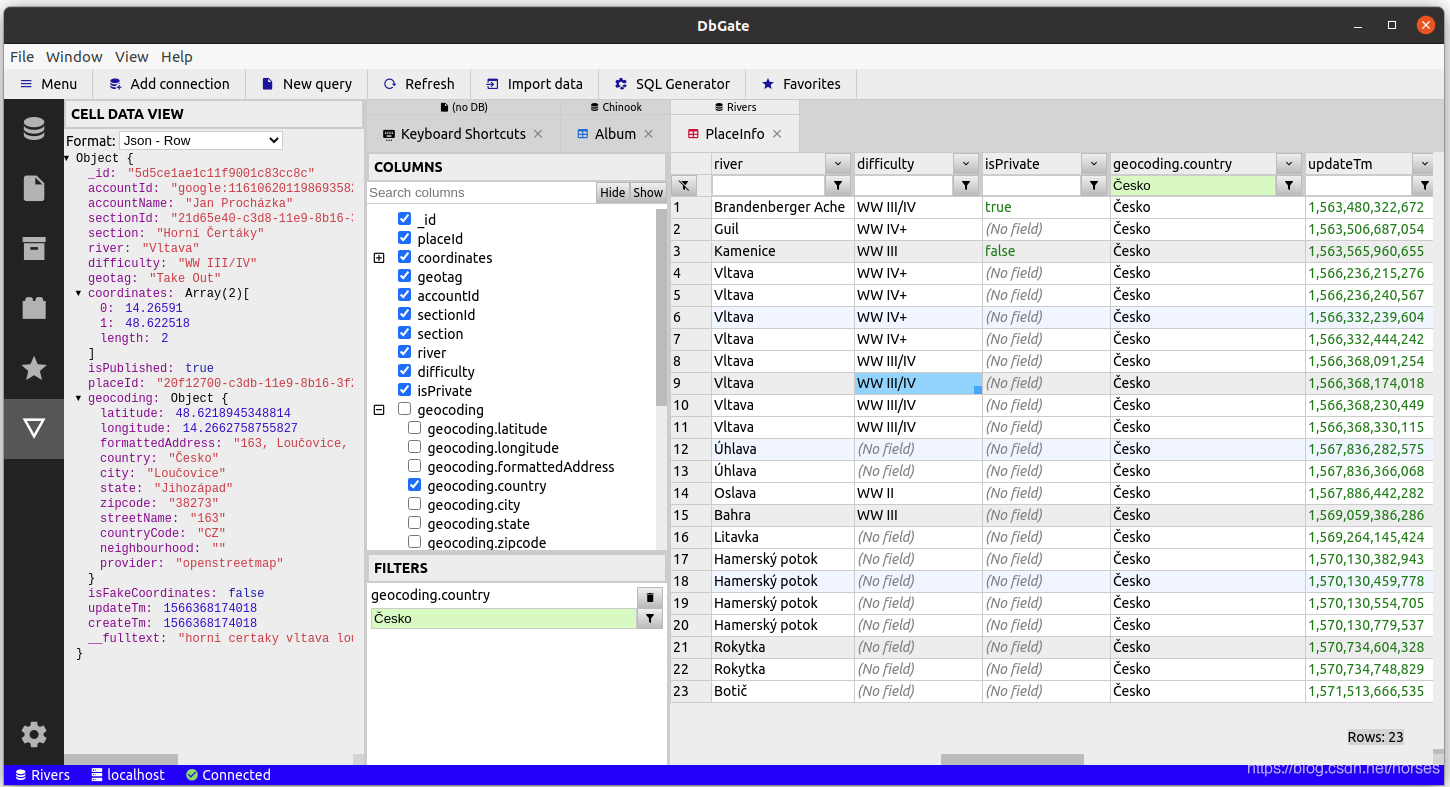Click Refresh in toolbar
Viewport: 1450px width, 787px height.
(x=418, y=84)
